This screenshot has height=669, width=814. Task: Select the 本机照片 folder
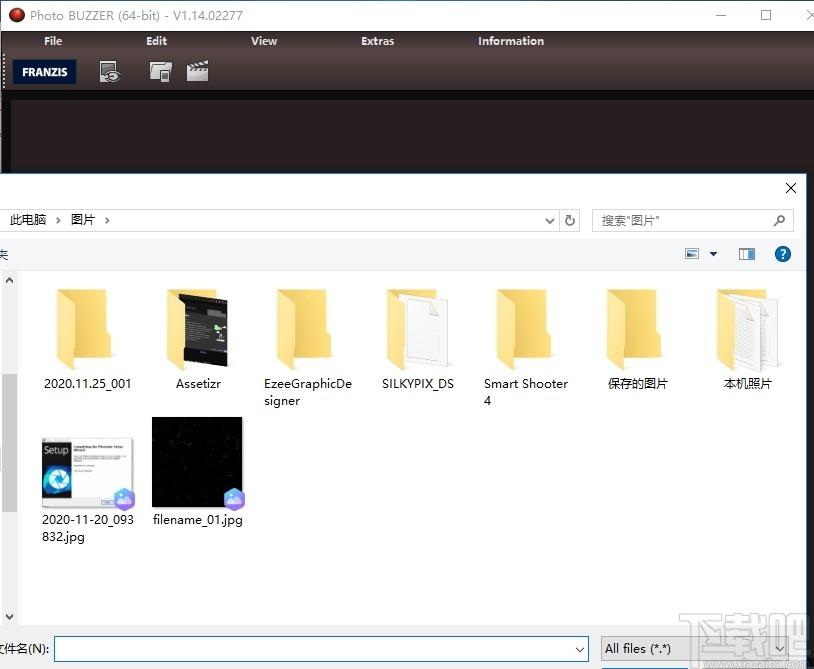pos(748,339)
